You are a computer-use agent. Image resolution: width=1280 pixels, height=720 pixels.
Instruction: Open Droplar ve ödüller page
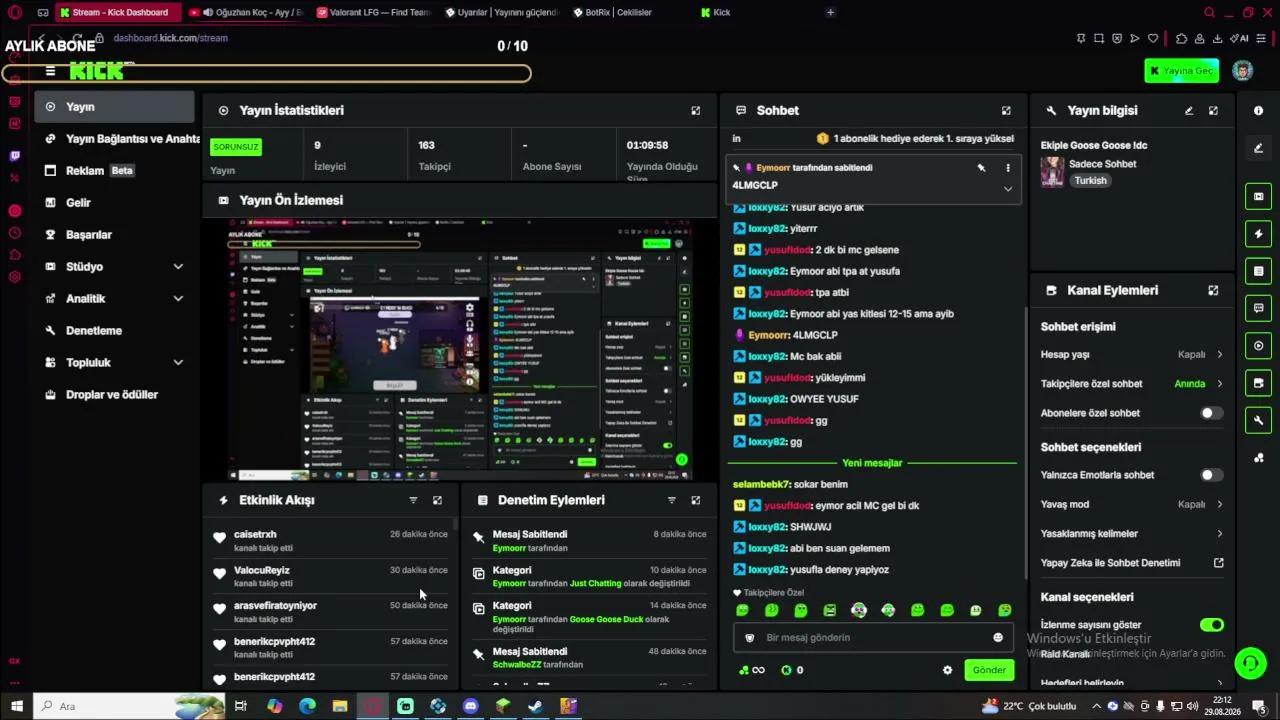(114, 395)
